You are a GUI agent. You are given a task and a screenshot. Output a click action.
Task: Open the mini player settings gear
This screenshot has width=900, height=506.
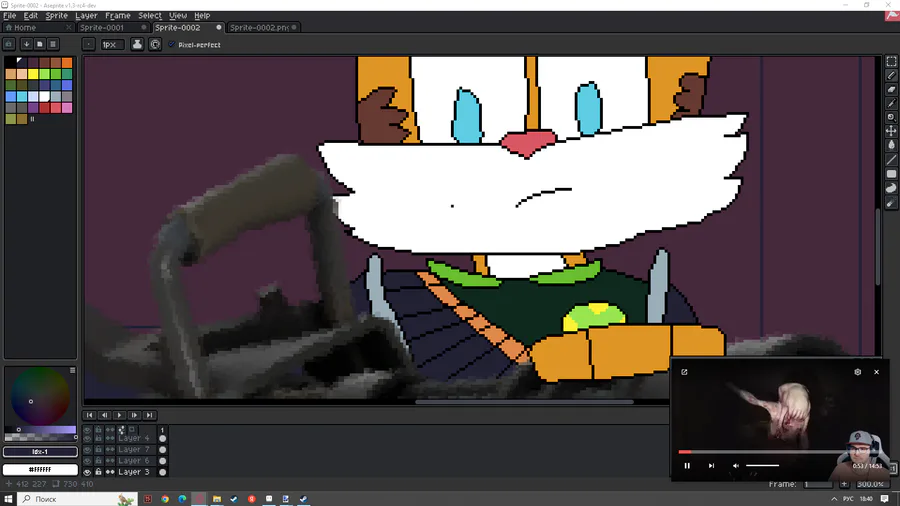[858, 372]
